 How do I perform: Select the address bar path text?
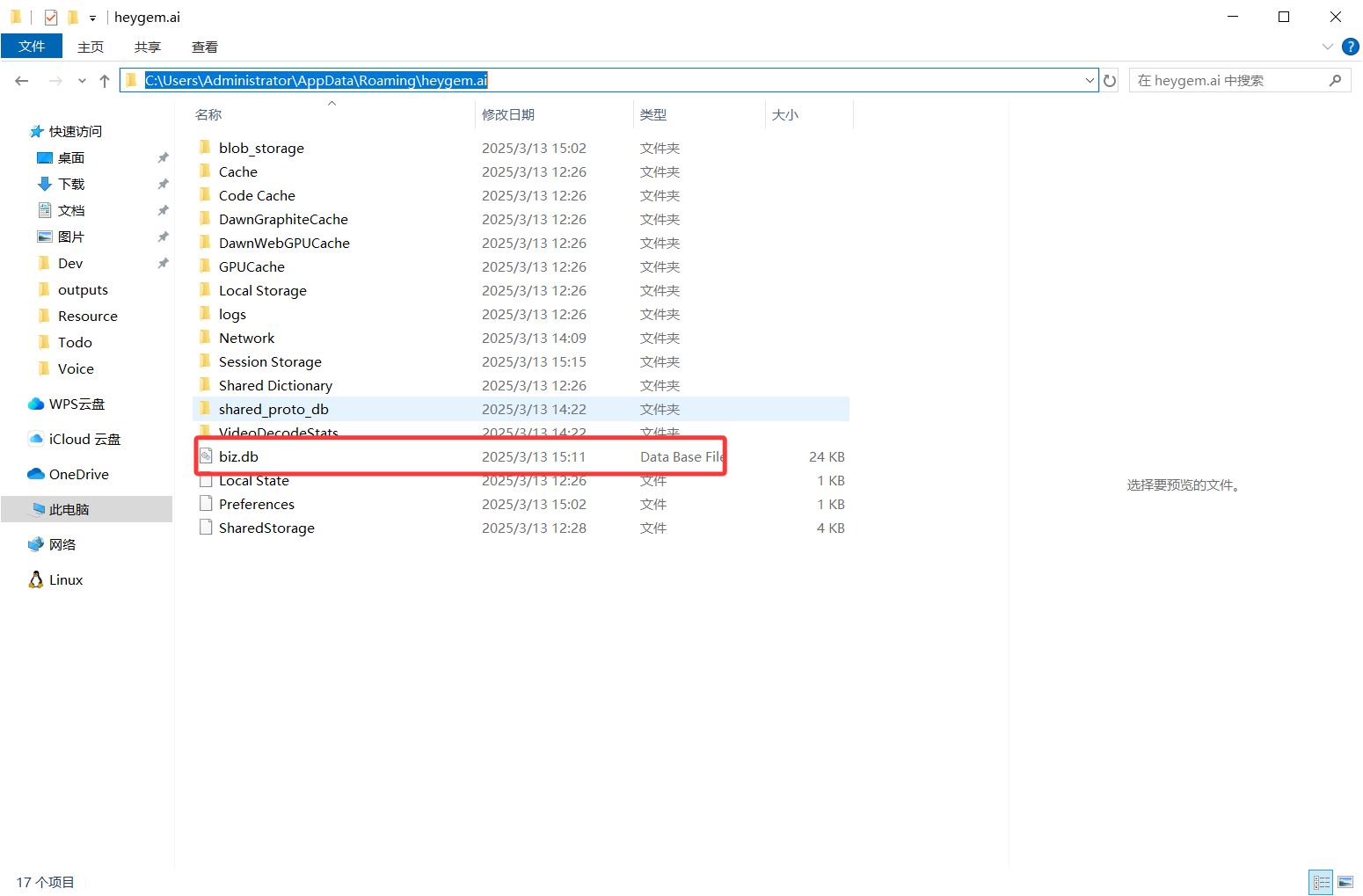pyautogui.click(x=317, y=80)
